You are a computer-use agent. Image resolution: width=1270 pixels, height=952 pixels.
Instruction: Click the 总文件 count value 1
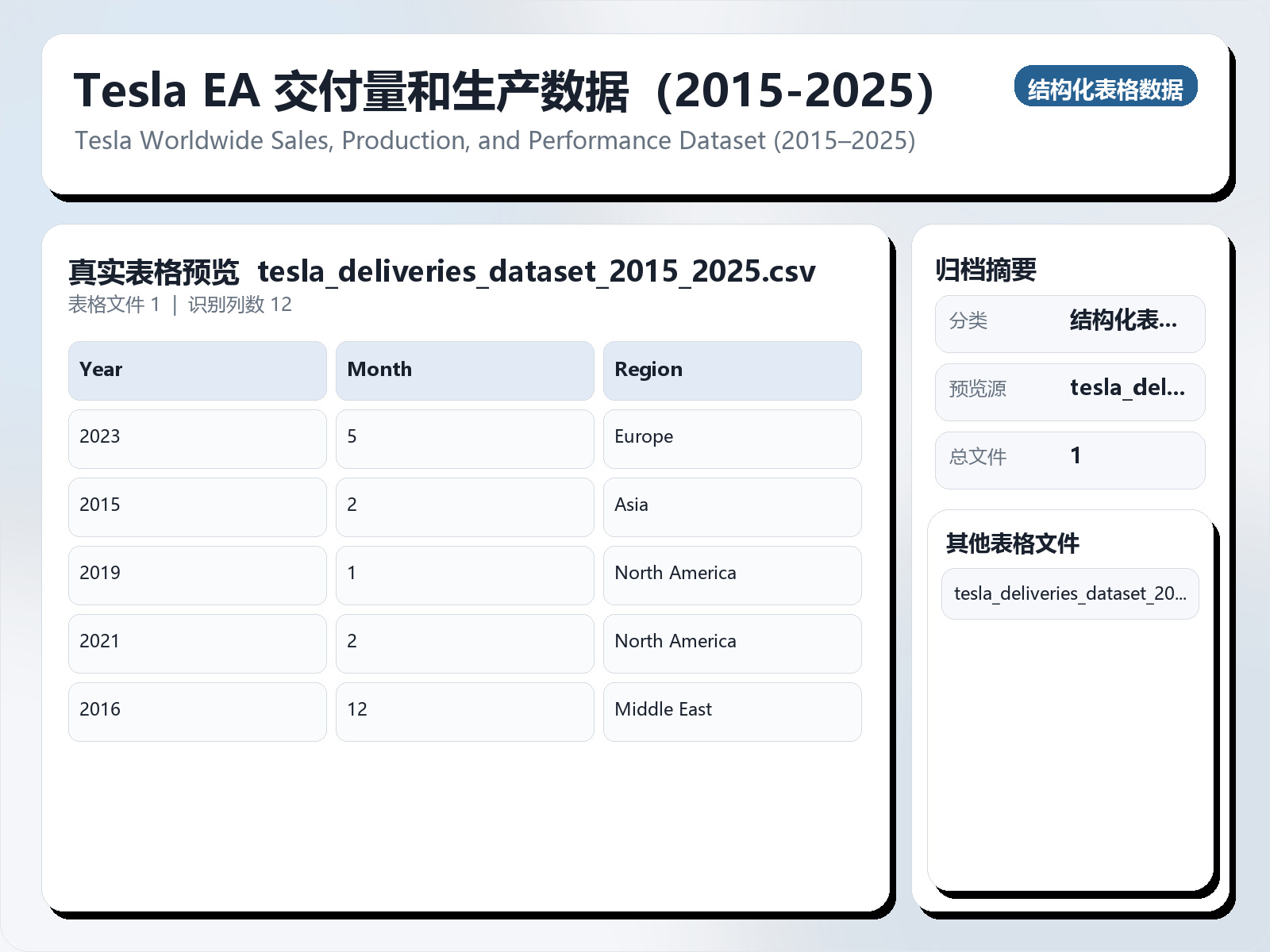[x=1076, y=457]
